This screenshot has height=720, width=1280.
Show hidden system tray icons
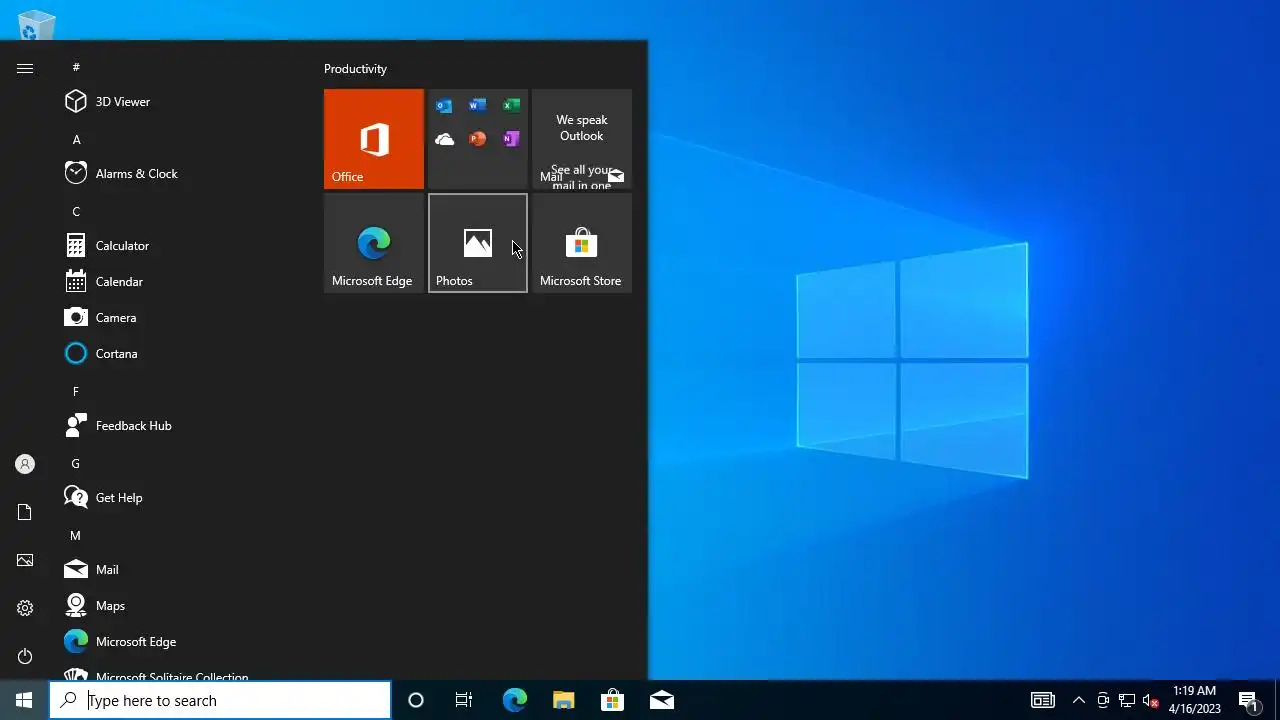pos(1078,700)
